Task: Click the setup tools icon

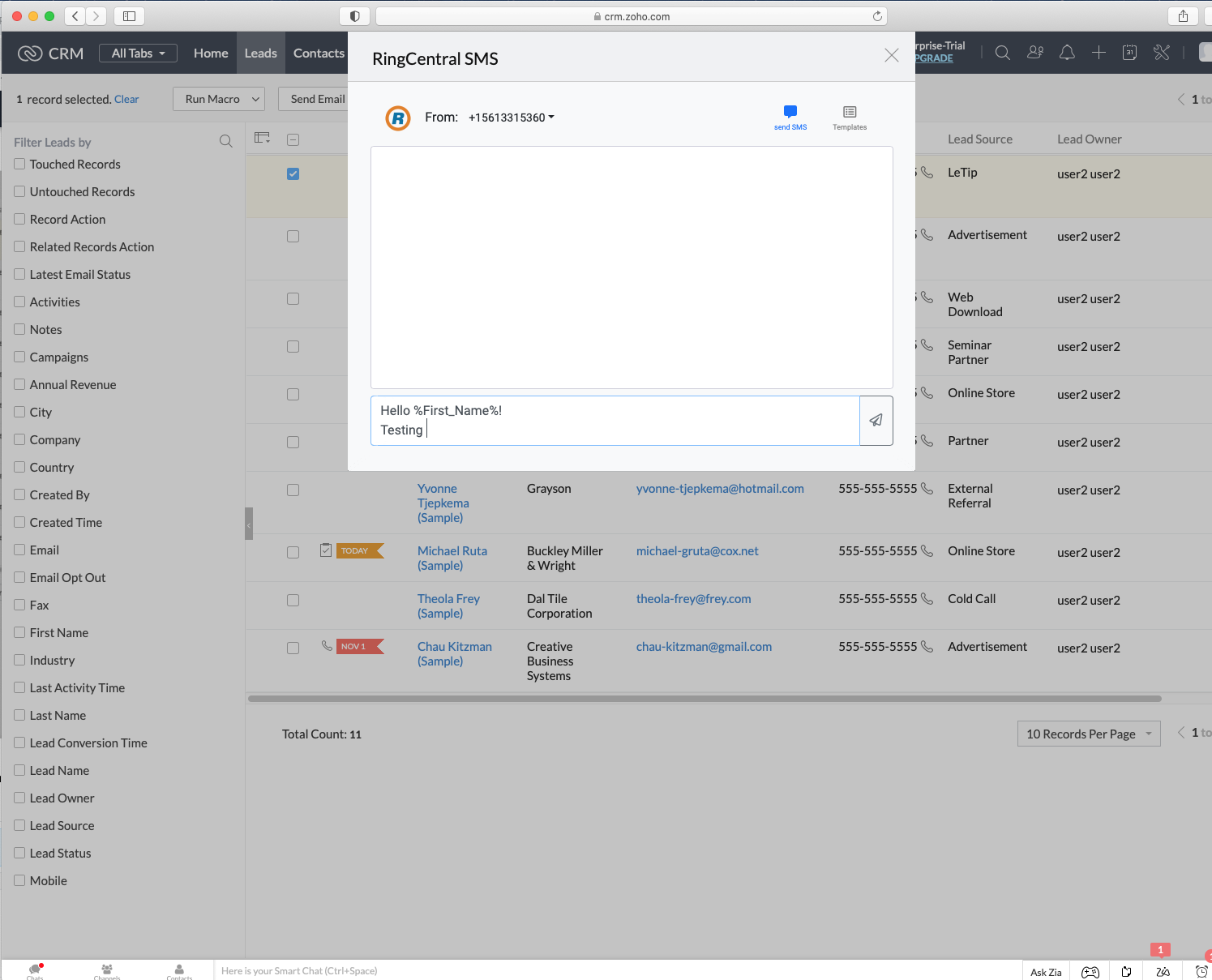Action: (x=1161, y=52)
